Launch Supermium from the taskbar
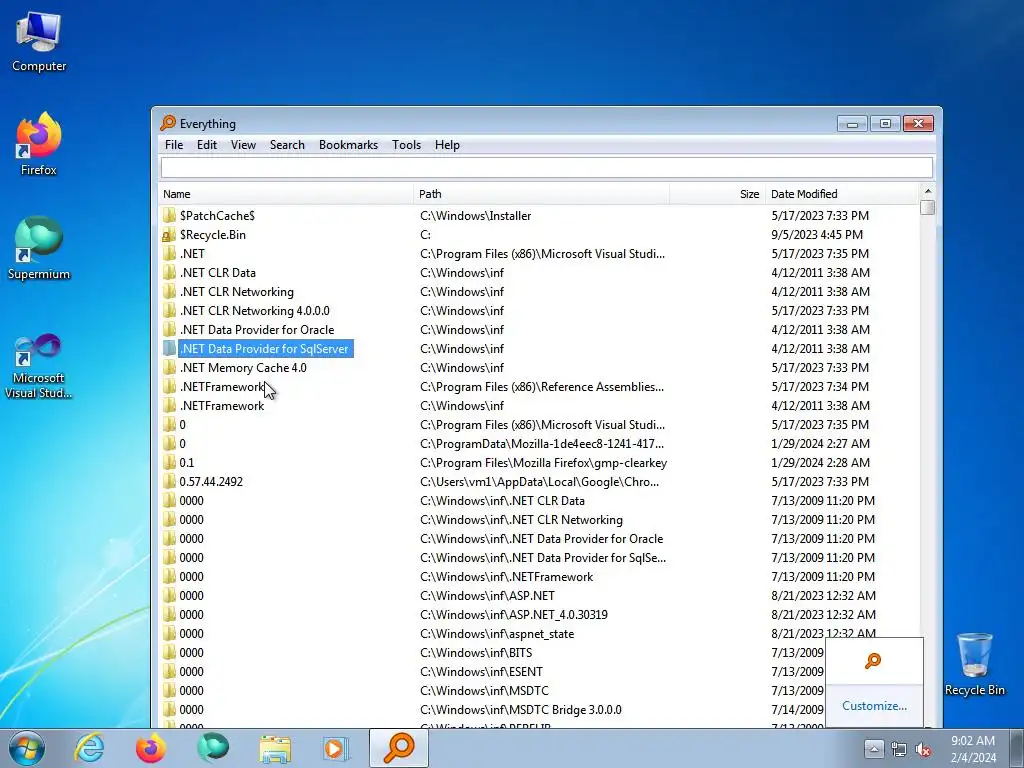 (213, 748)
